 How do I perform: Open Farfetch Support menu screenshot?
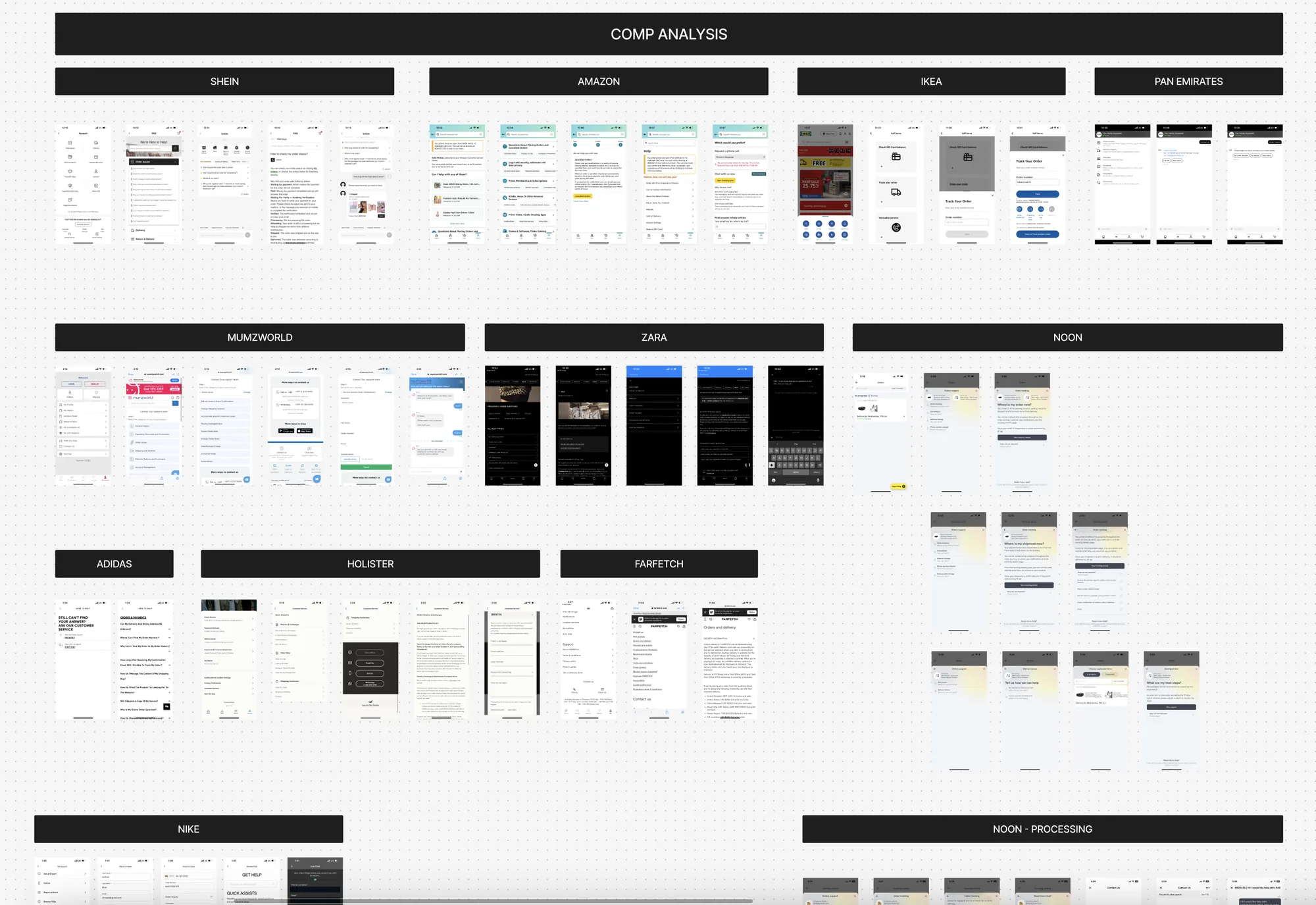[588, 659]
